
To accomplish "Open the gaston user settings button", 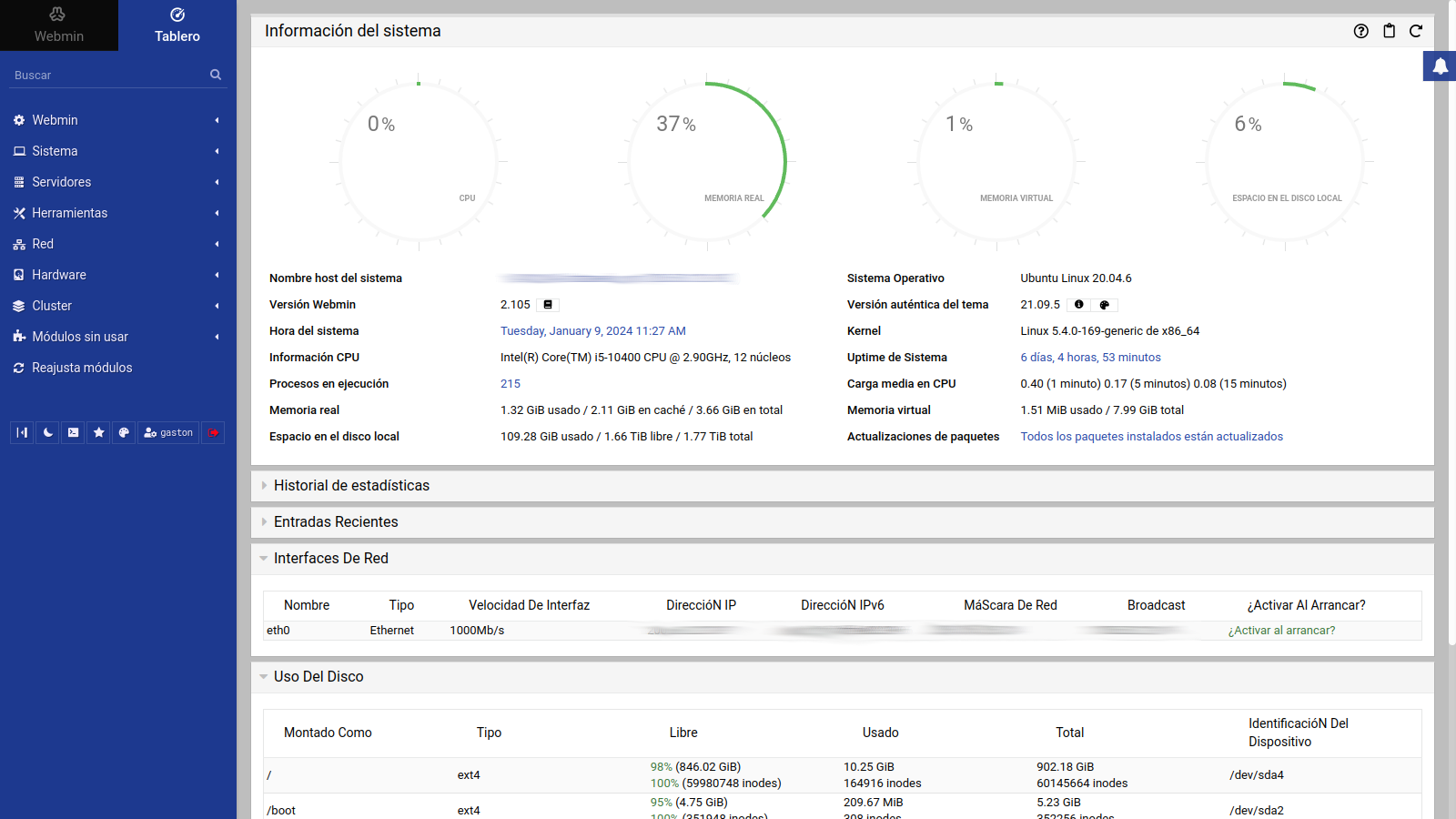I will (168, 432).
